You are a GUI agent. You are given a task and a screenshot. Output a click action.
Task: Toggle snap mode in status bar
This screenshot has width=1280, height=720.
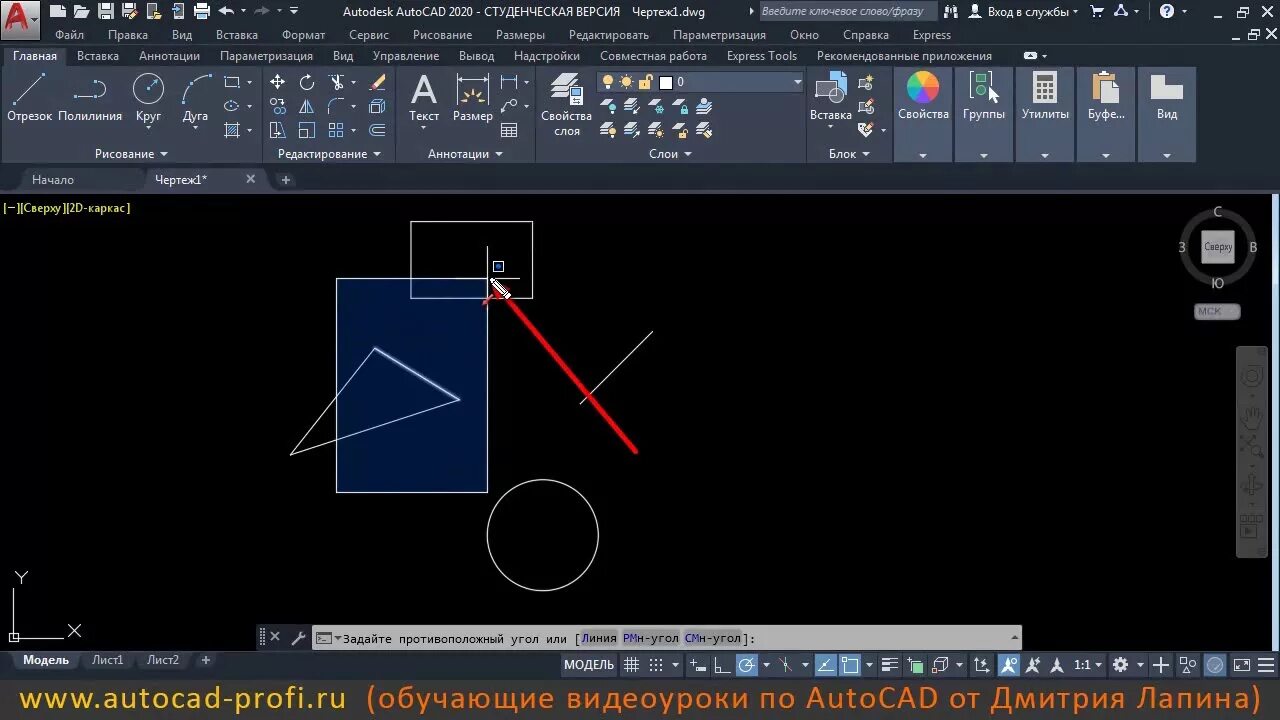656,665
